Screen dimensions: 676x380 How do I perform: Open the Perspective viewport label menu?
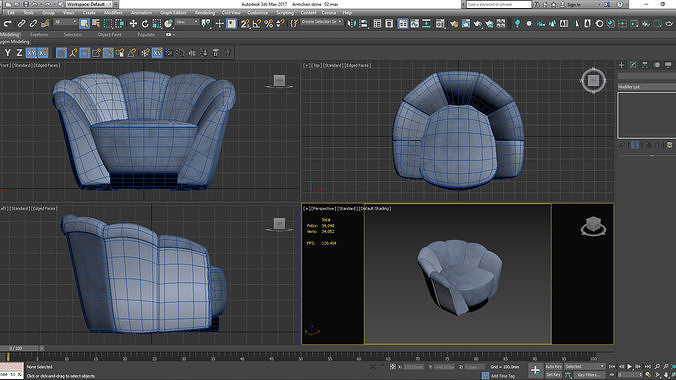click(x=323, y=209)
